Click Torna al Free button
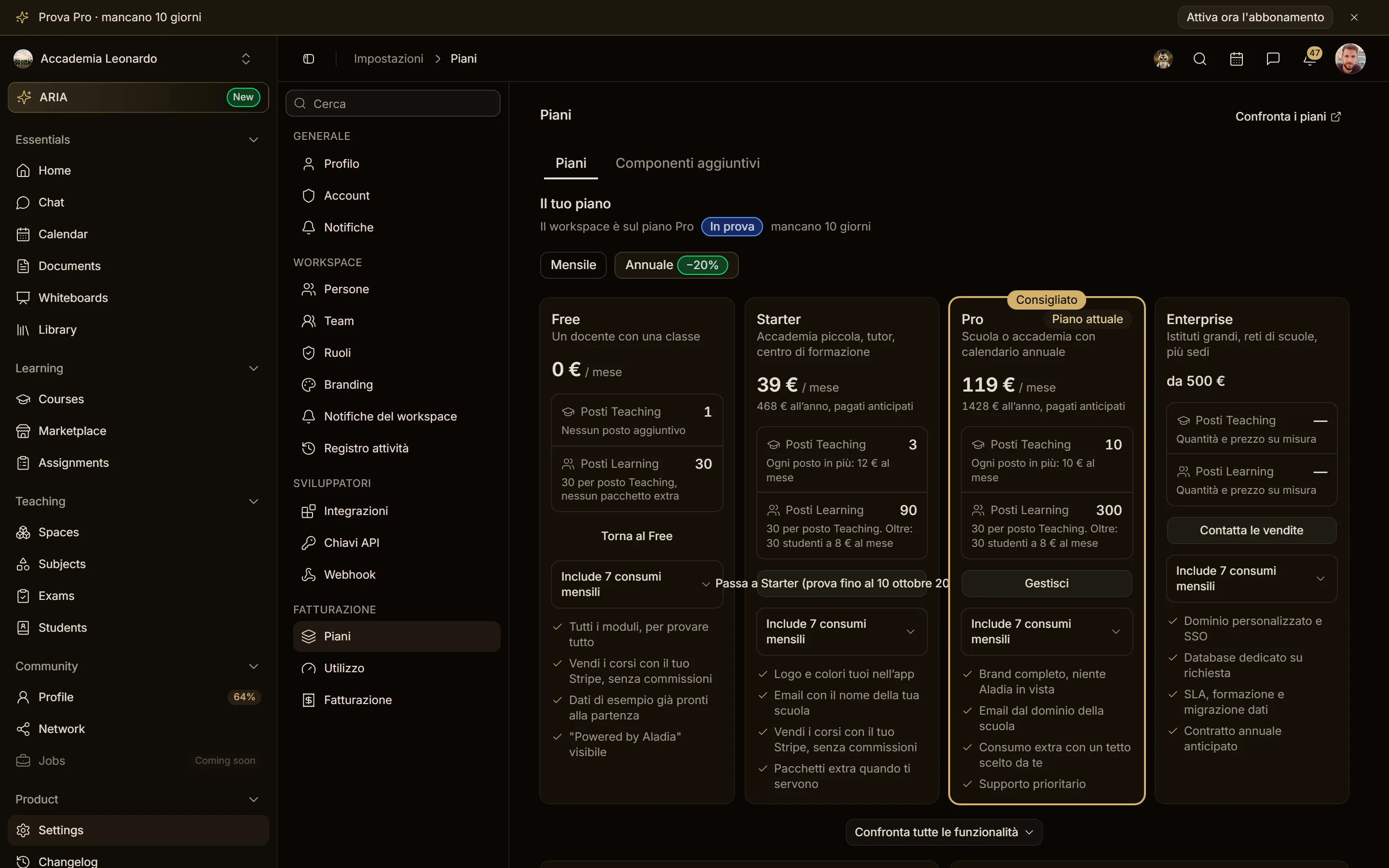This screenshot has height=868, width=1389. 637,536
